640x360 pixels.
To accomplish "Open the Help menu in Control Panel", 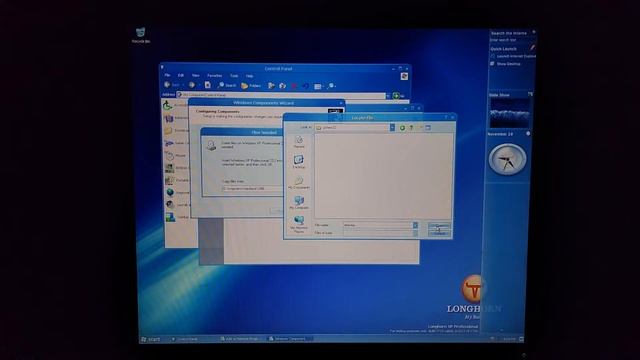I will coord(249,76).
